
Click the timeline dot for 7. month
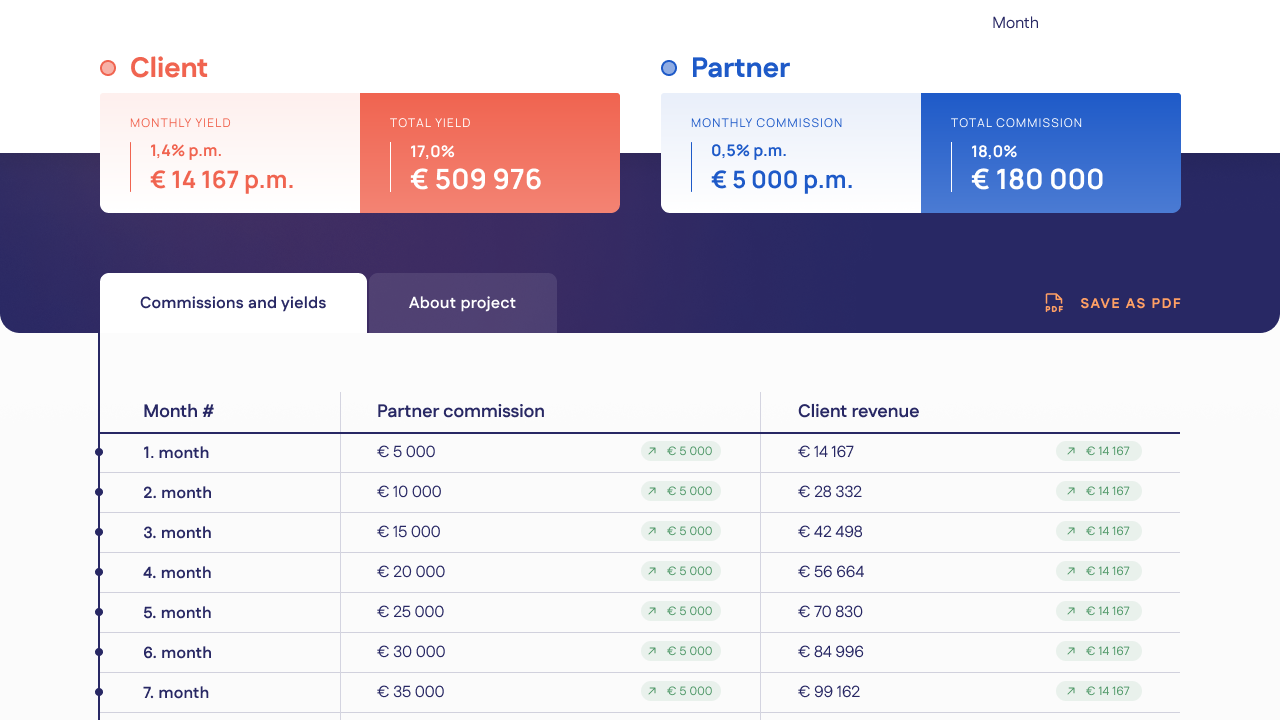click(x=99, y=692)
